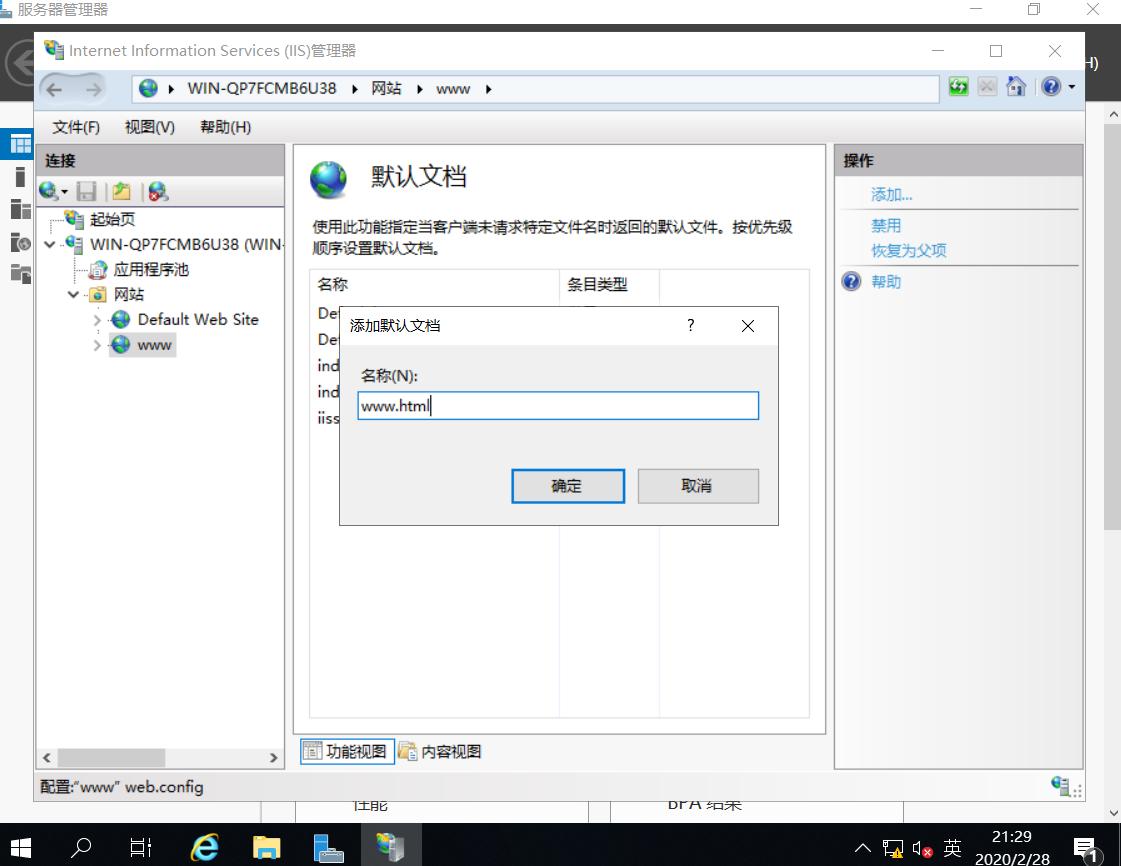Click the 确定 button in the dialog
This screenshot has height=866, width=1121.
(567, 485)
